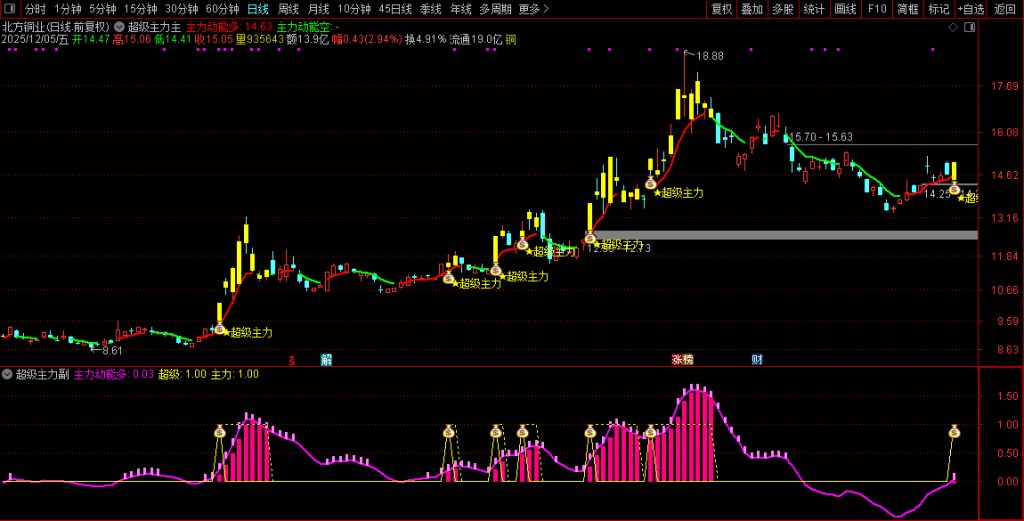The width and height of the screenshot is (1024, 521).
Task: Click the 涨转 event marker on timeline
Action: (x=682, y=359)
